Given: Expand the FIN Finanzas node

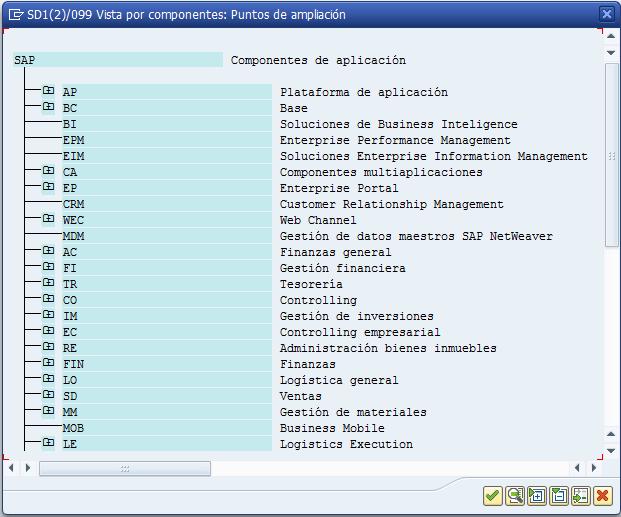Looking at the screenshot, I should point(48,363).
